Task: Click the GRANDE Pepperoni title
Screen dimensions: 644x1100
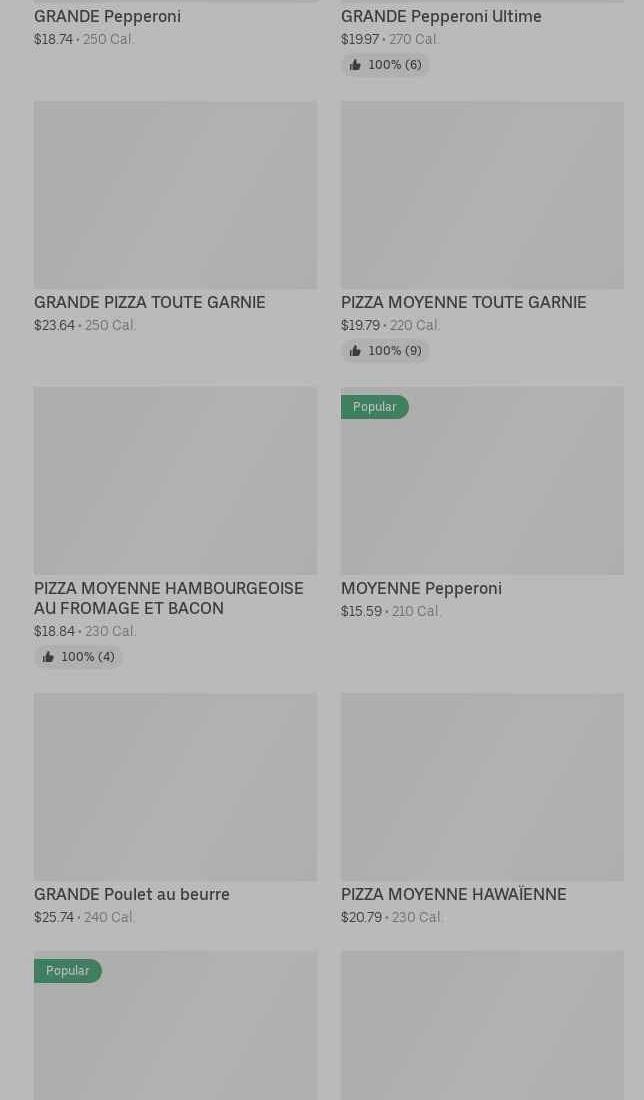Action: 107,16
